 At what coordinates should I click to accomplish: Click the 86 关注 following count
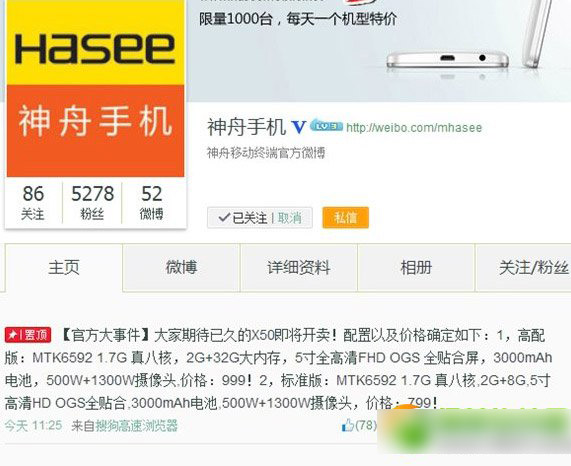[x=33, y=203]
